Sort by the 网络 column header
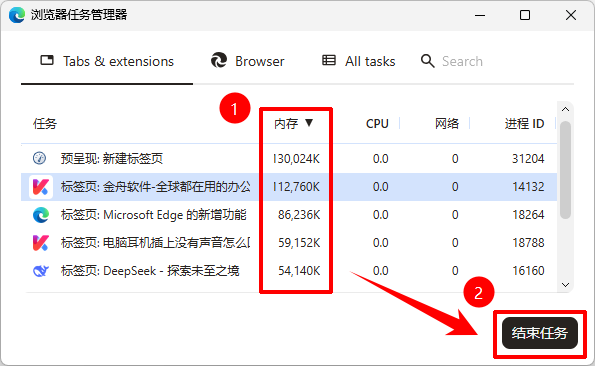 click(447, 124)
